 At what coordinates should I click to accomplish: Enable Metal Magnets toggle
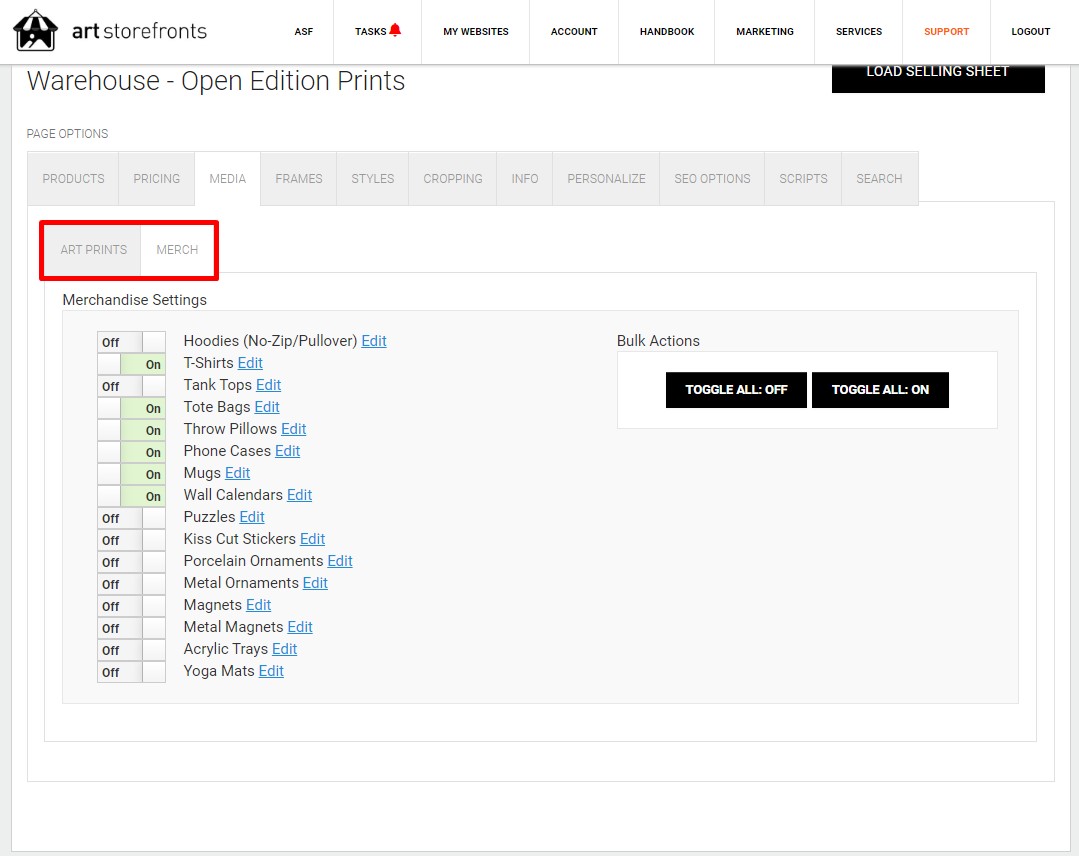(131, 628)
